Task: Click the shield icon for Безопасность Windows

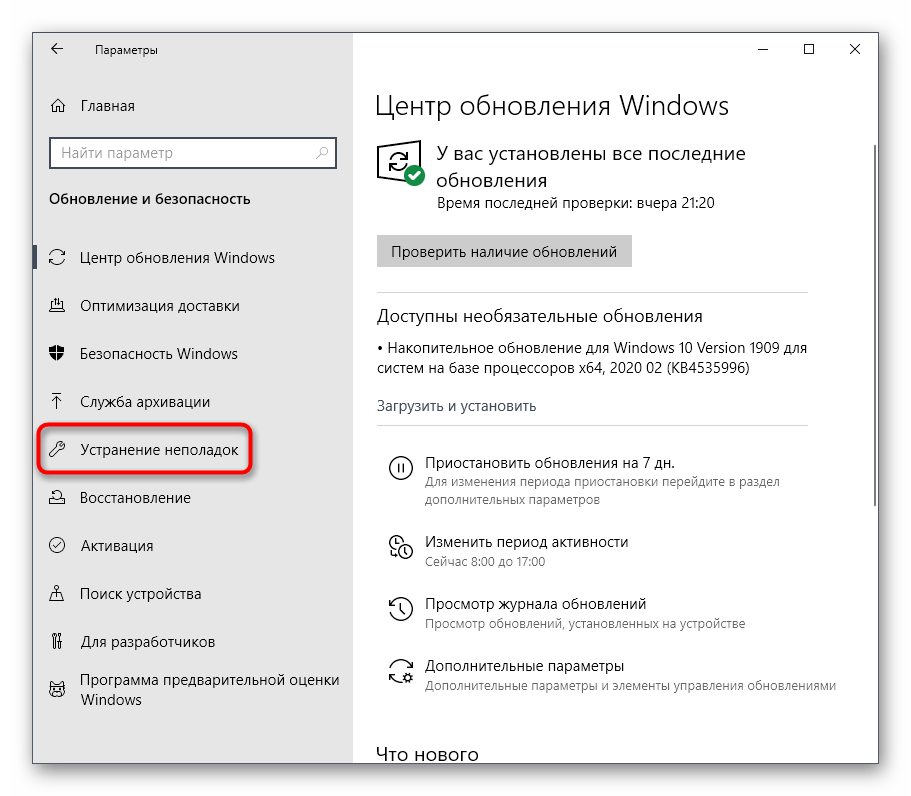Action: (x=59, y=354)
